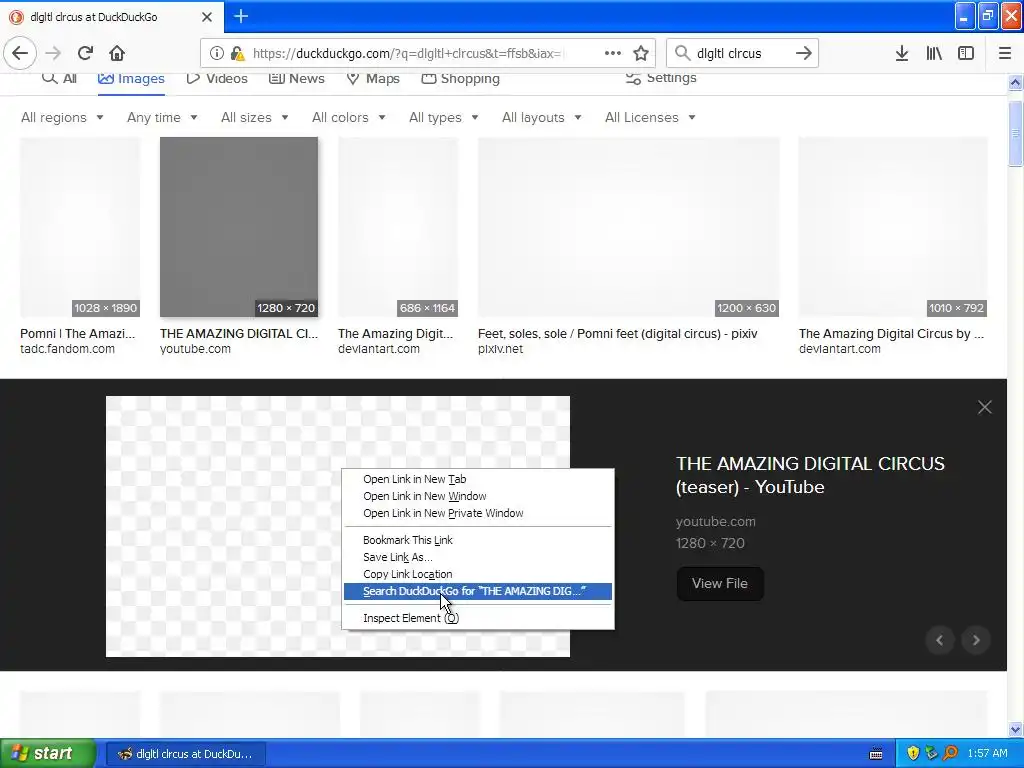Image resolution: width=1024 pixels, height=768 pixels.
Task: Switch to the Maps tab
Action: [x=372, y=78]
